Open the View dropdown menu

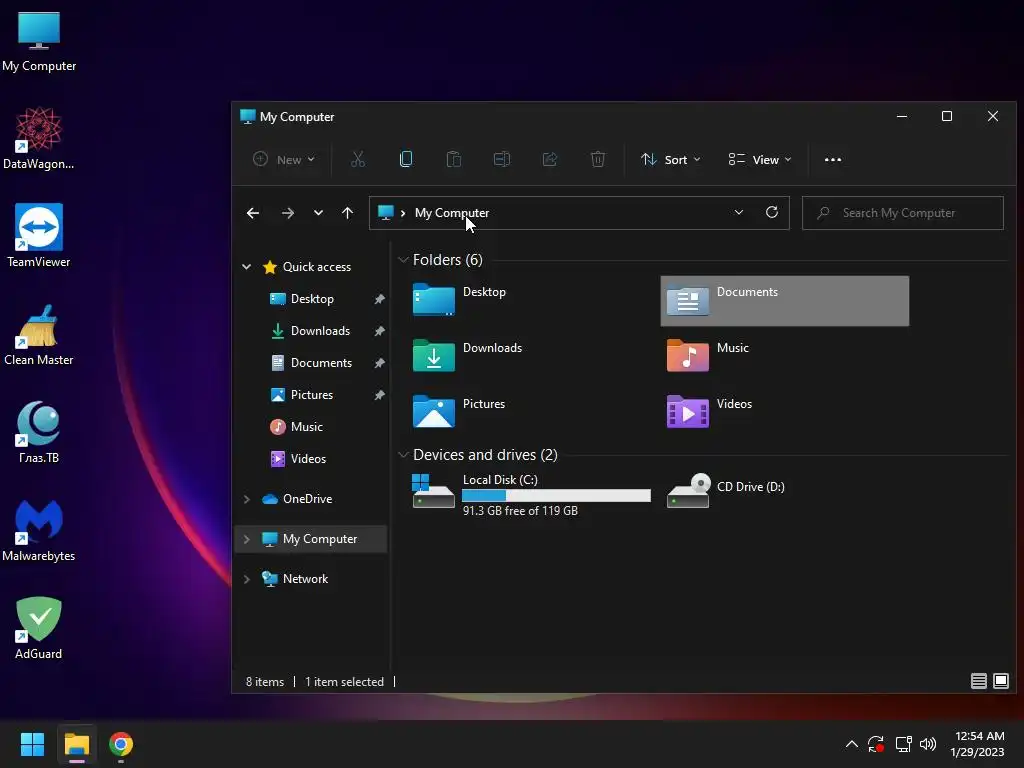click(x=760, y=159)
